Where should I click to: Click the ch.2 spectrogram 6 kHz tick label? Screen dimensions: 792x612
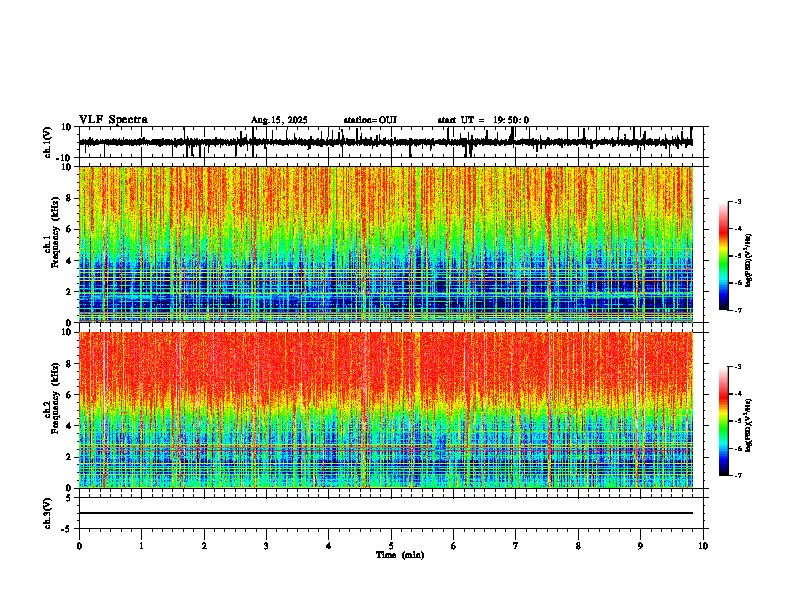(x=69, y=395)
